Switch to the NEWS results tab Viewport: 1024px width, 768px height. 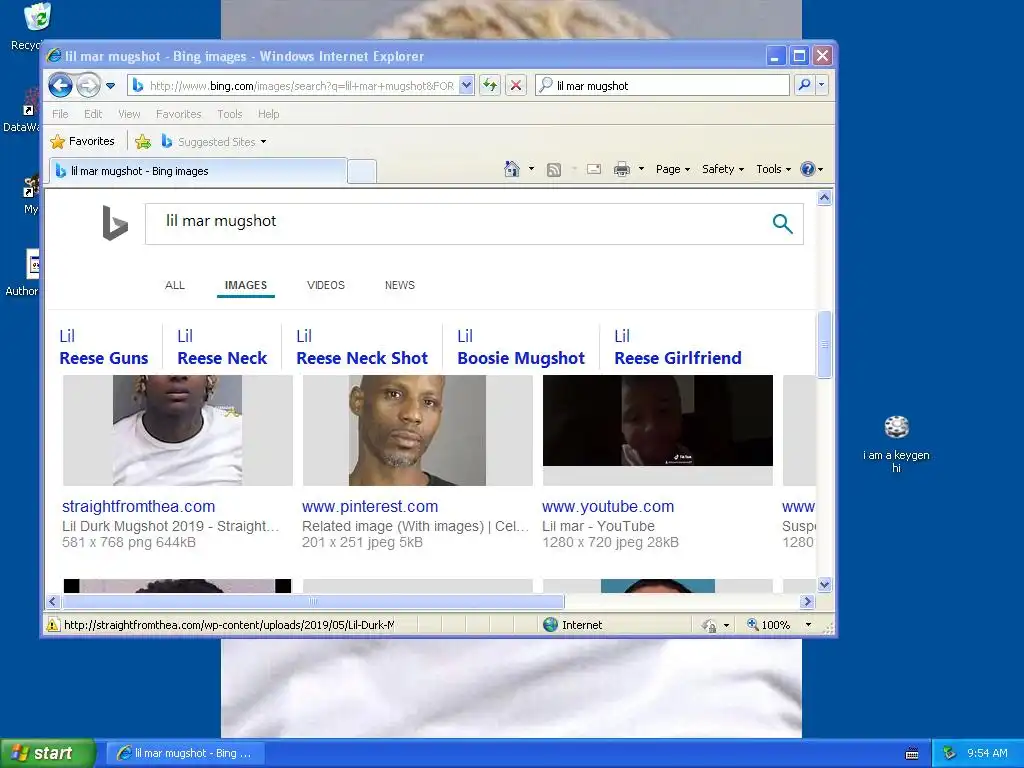[x=400, y=285]
